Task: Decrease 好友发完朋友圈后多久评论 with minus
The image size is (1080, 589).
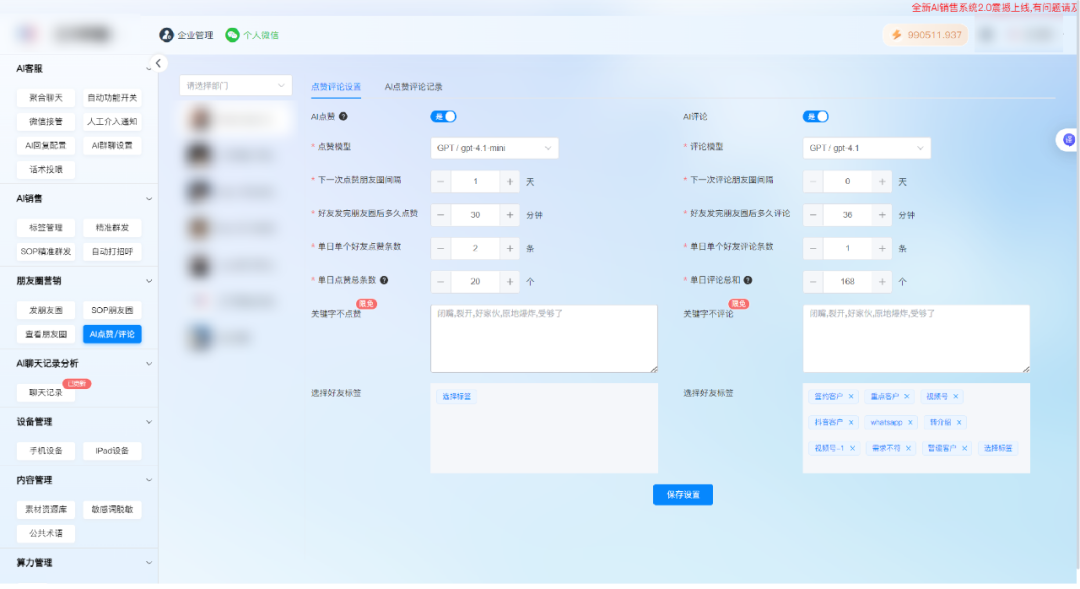Action: [x=813, y=215]
